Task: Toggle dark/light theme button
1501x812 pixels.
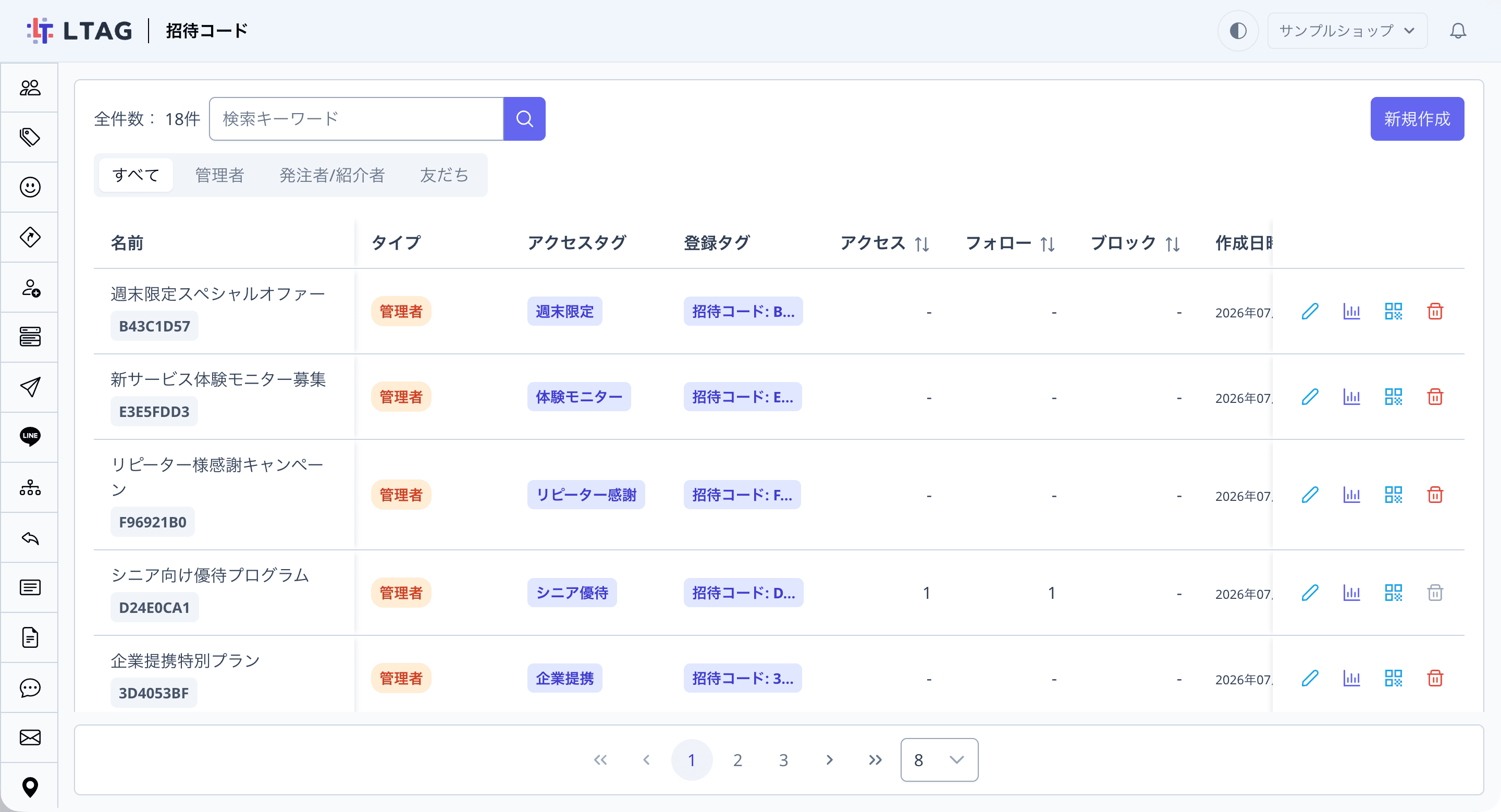Action: 1238,30
